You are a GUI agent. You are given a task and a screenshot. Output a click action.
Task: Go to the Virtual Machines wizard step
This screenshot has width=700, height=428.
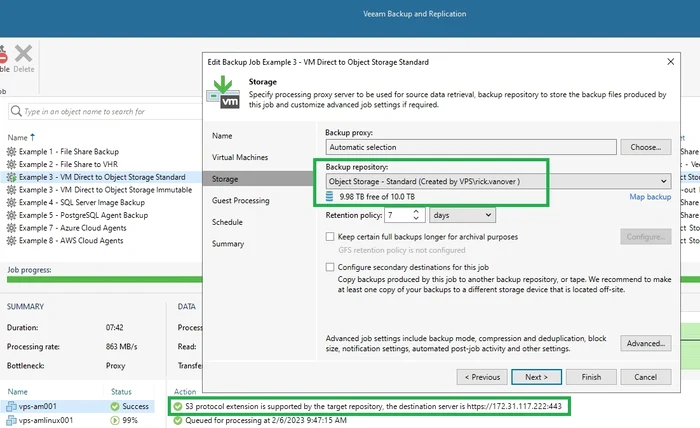[240, 157]
